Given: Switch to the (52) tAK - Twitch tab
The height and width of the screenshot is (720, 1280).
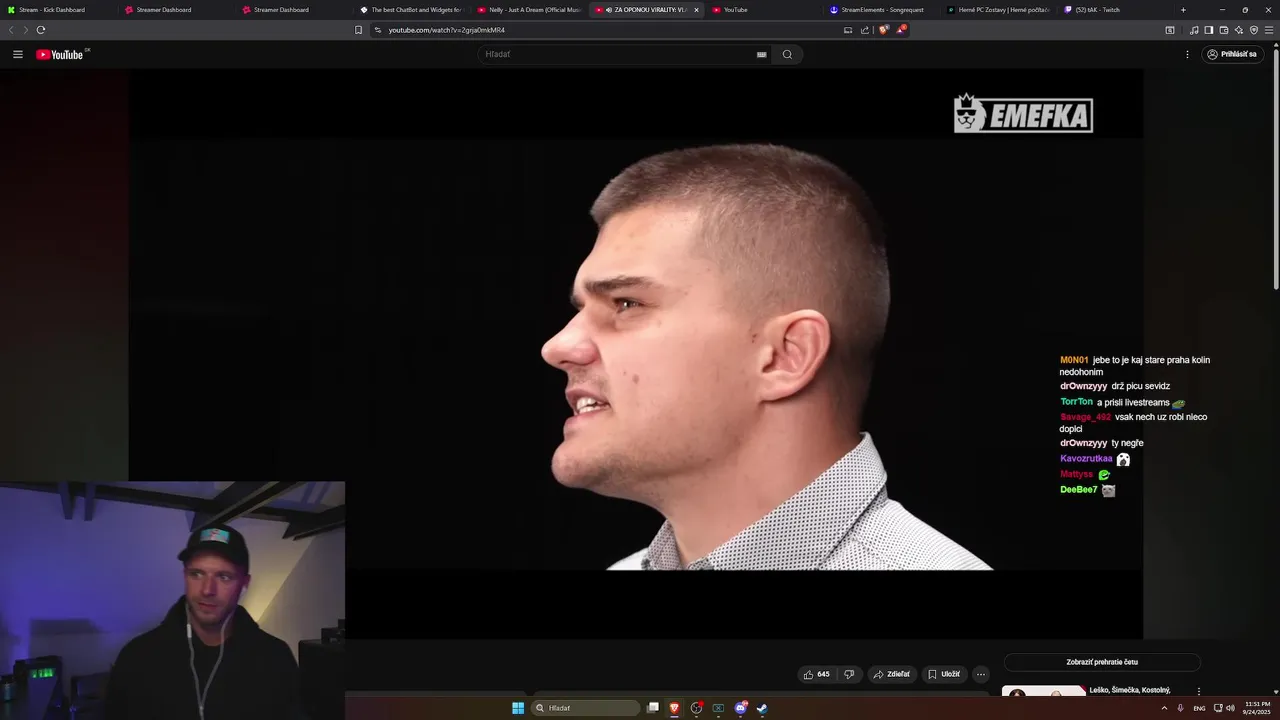Looking at the screenshot, I should (x=1116, y=10).
